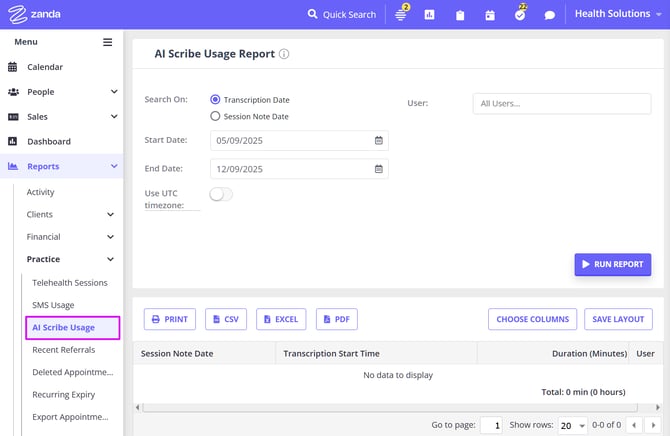Open the notifications list icon with badge 2
The height and width of the screenshot is (436, 670).
pos(401,15)
